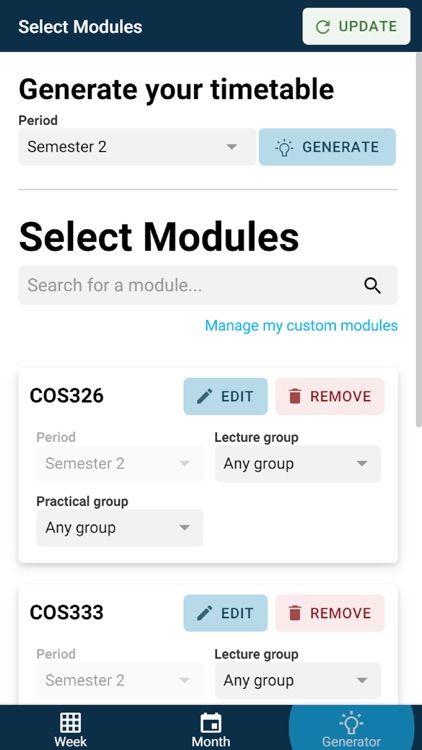The image size is (422, 750).
Task: Expand the COS326 Practical group dropdown
Action: [120, 528]
